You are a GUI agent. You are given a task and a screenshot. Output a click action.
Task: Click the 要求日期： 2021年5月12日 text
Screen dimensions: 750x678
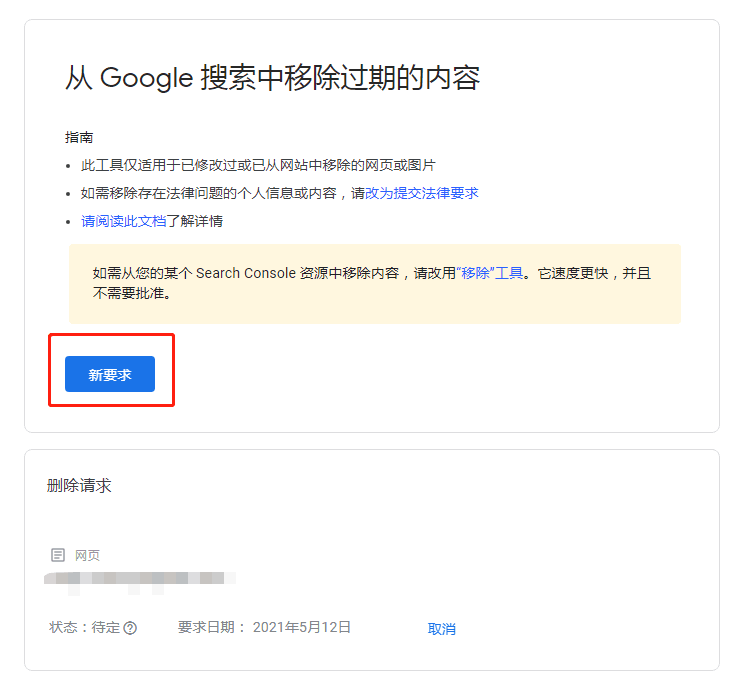click(x=264, y=627)
